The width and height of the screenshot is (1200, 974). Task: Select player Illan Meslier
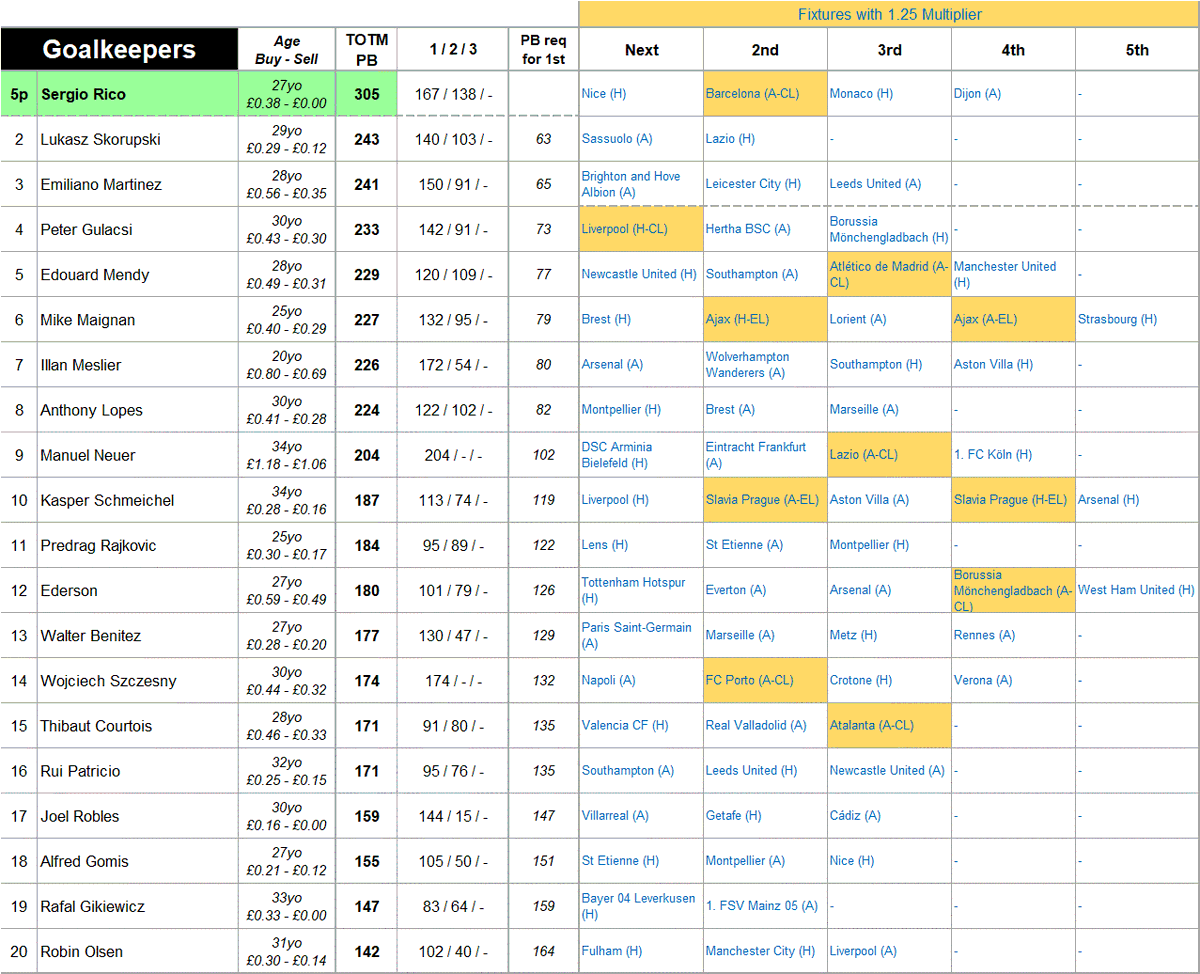click(x=81, y=365)
